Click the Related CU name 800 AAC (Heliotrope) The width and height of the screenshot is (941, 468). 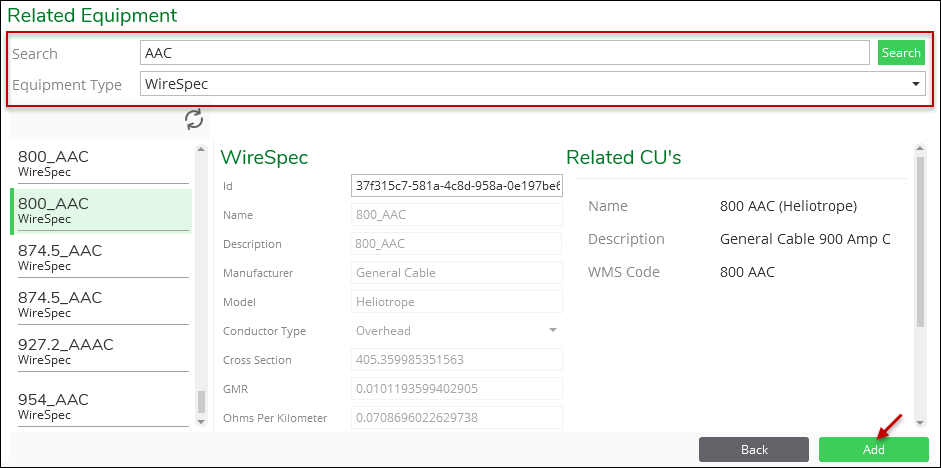pyautogui.click(x=789, y=206)
